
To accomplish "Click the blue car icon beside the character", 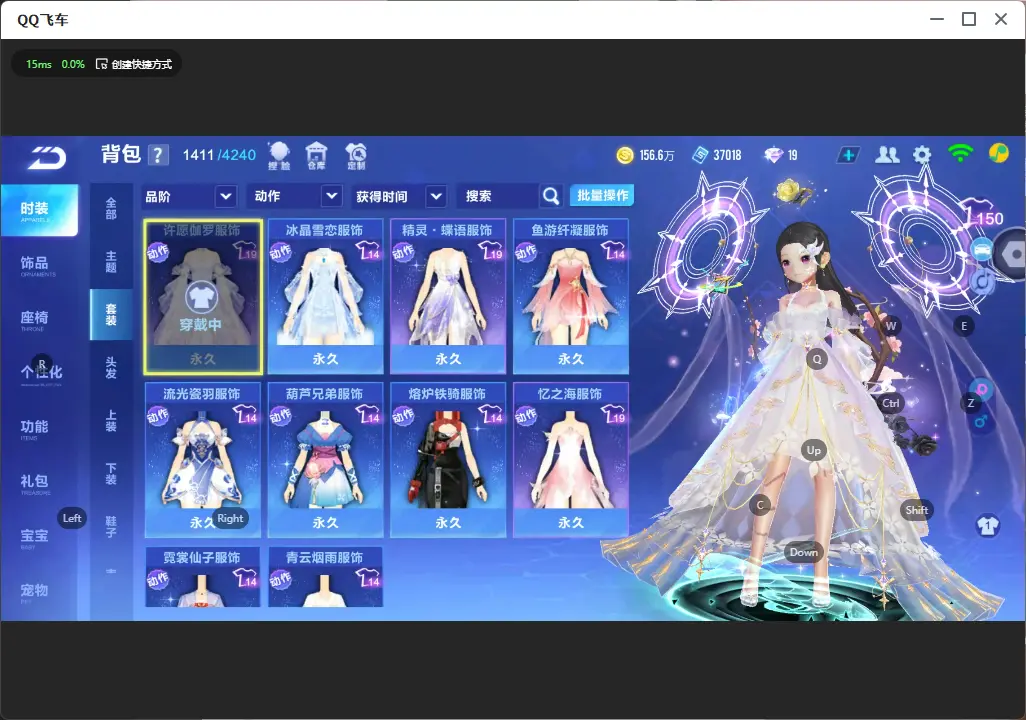I will click(x=982, y=250).
